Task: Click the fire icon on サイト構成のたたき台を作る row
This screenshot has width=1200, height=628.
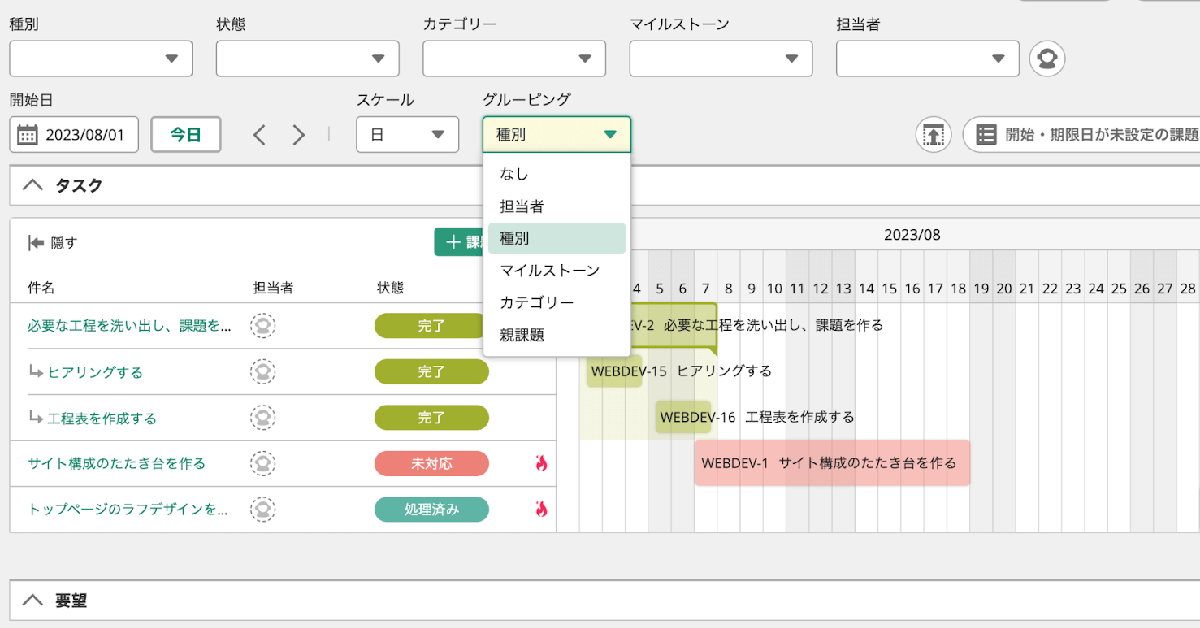Action: click(x=542, y=463)
